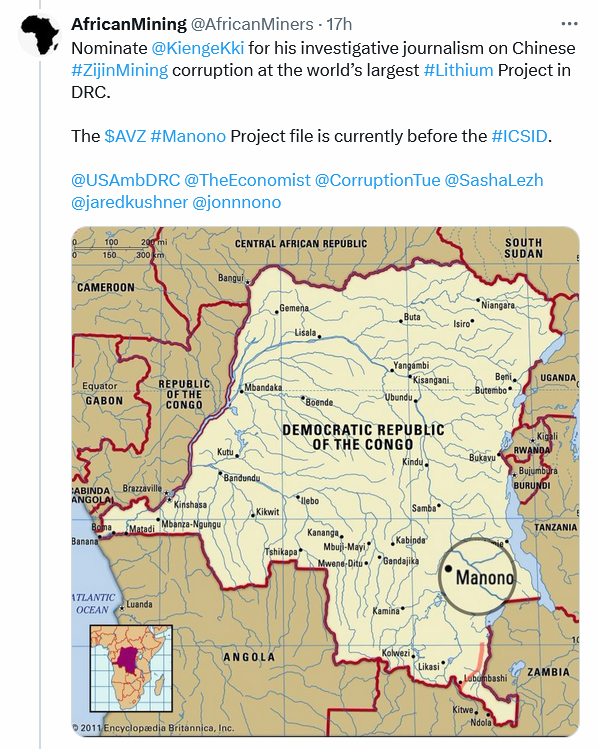Open the #ZijinMining hashtag
Image resolution: width=598 pixels, height=749 pixels.
(119, 70)
